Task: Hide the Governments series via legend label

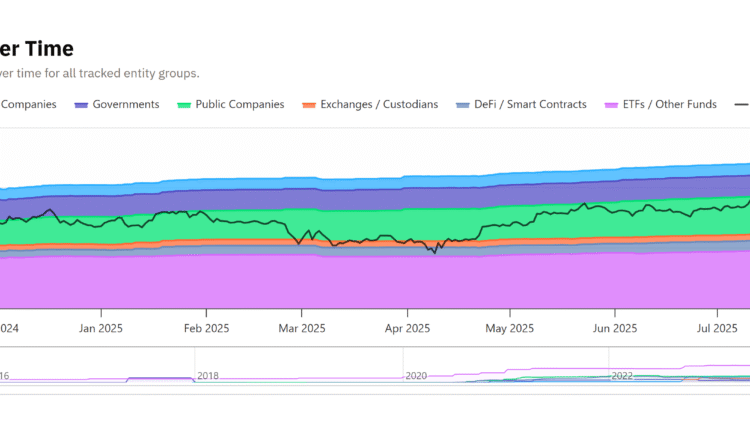Action: click(126, 104)
